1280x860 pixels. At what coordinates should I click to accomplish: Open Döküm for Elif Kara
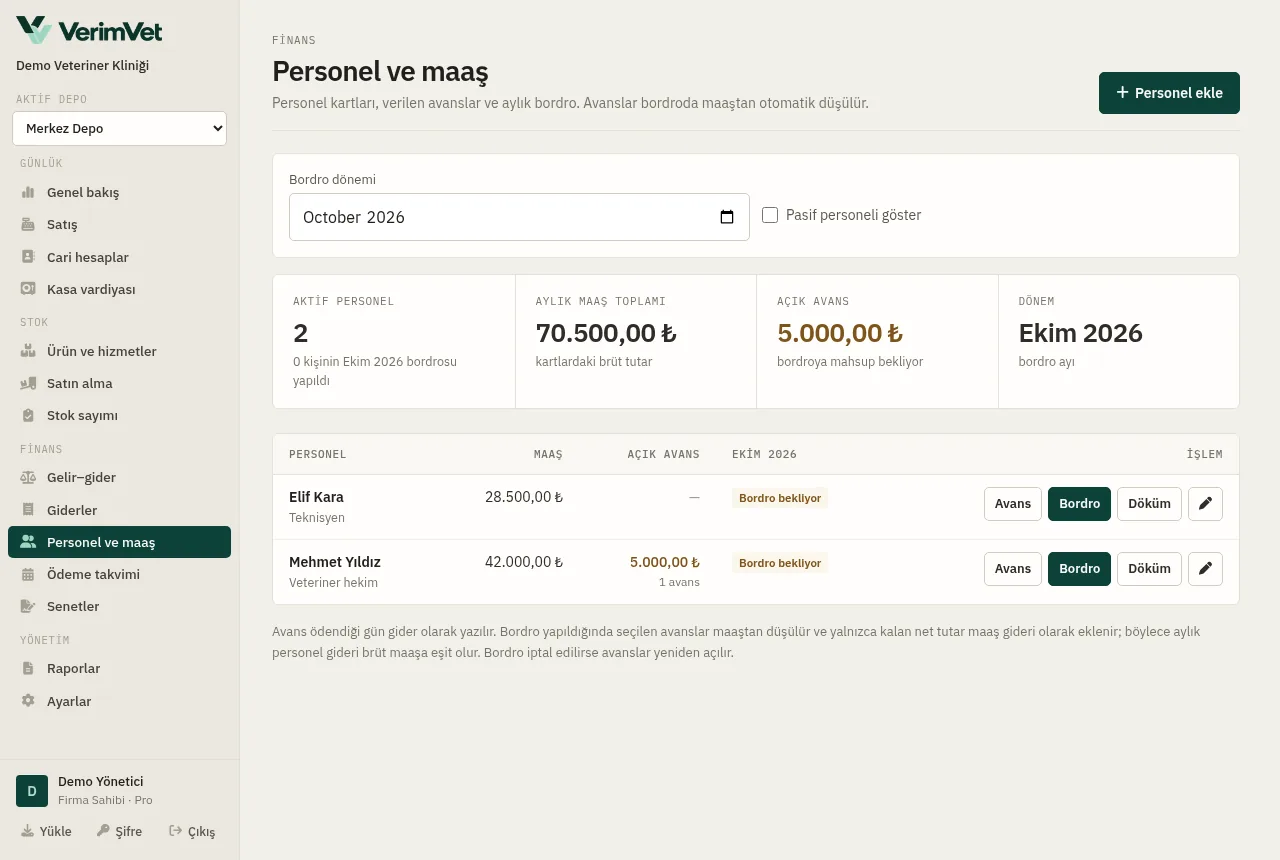(x=1149, y=504)
